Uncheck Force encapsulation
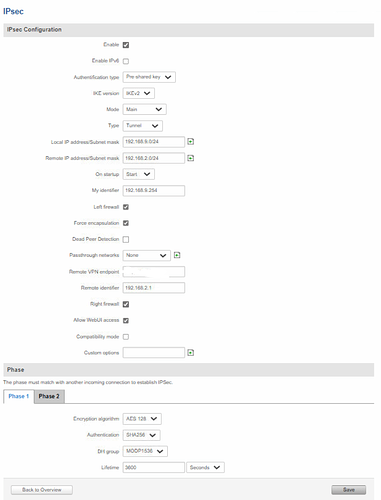The height and width of the screenshot is (500, 381). click(126, 223)
